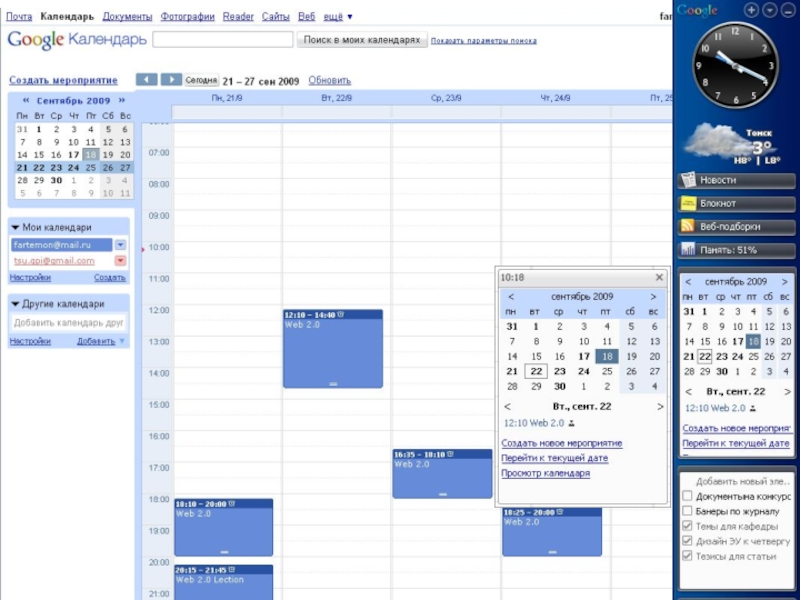Click Перейти к текущей дате in popup
This screenshot has height=600, width=800.
(555, 458)
